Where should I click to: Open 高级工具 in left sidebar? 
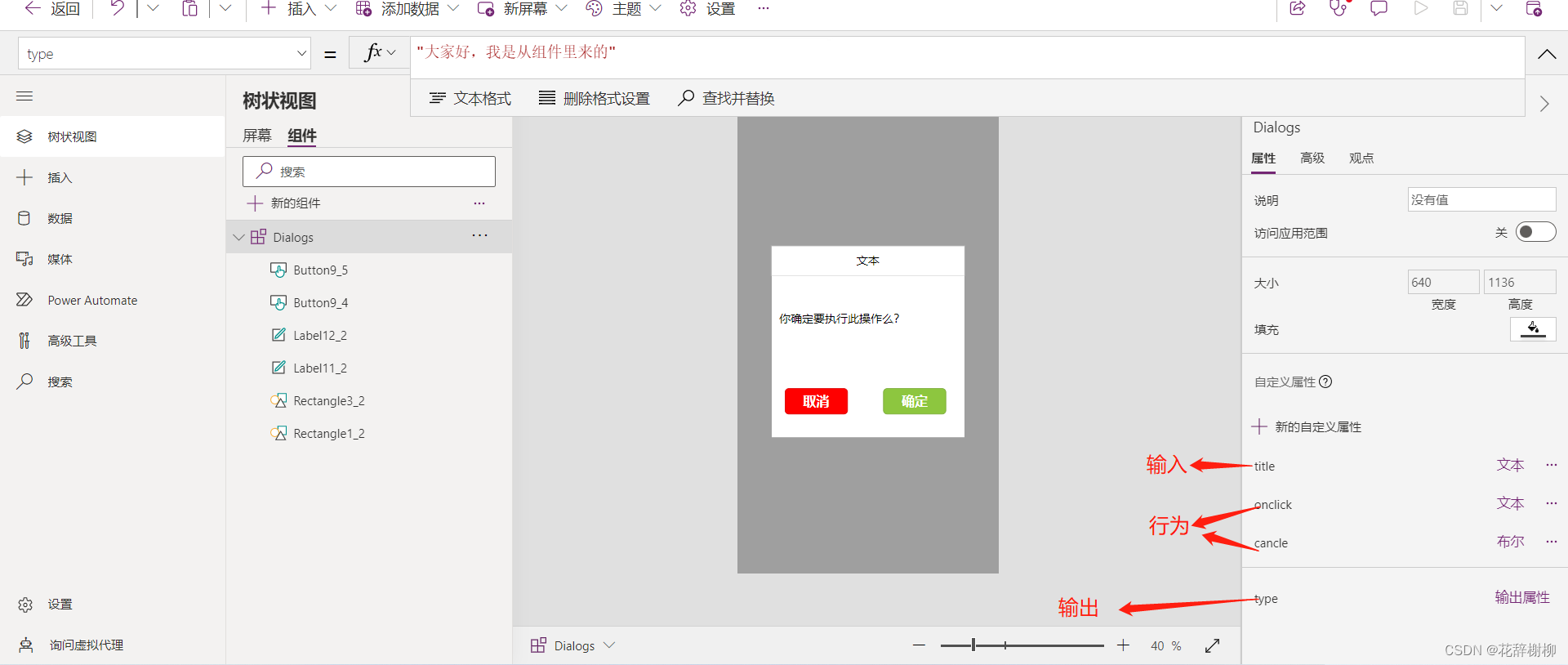tap(113, 341)
